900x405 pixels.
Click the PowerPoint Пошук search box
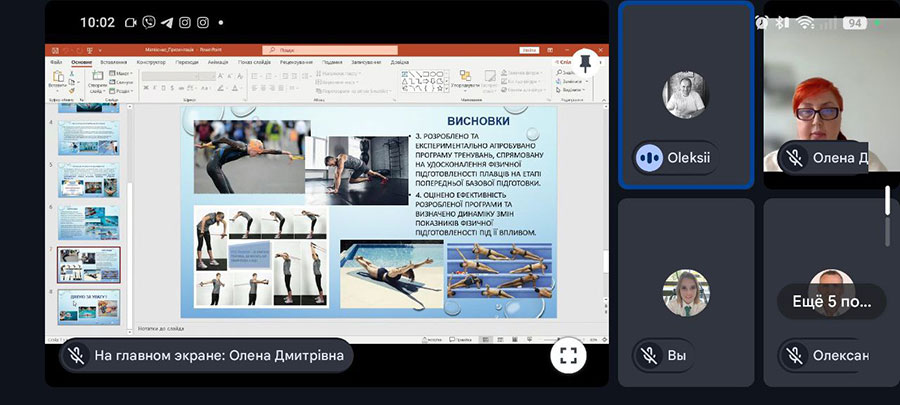[329, 50]
